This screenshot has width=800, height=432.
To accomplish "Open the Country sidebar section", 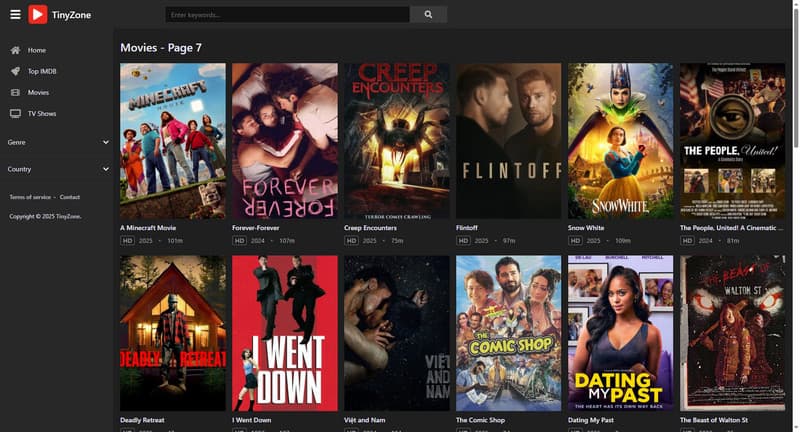I will coord(58,169).
